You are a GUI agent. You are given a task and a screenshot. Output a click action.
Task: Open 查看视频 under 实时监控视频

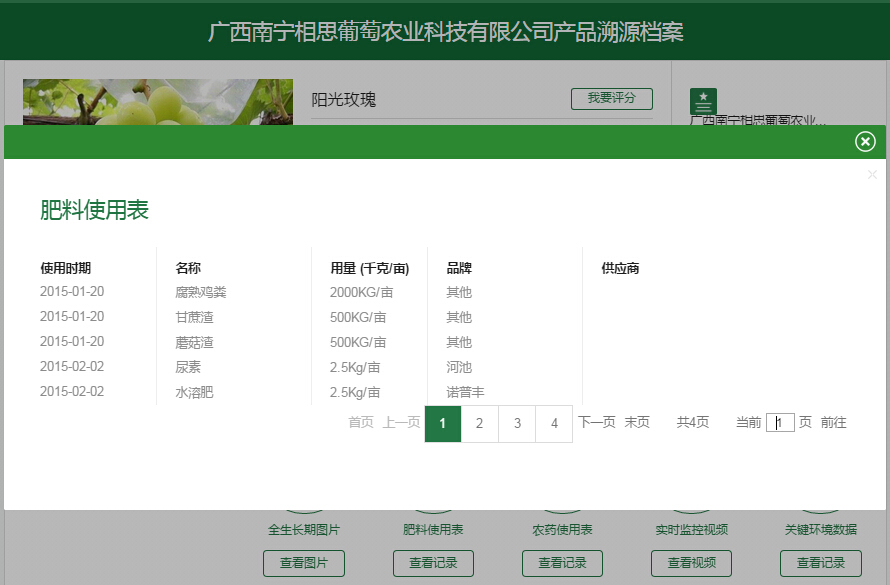[691, 563]
